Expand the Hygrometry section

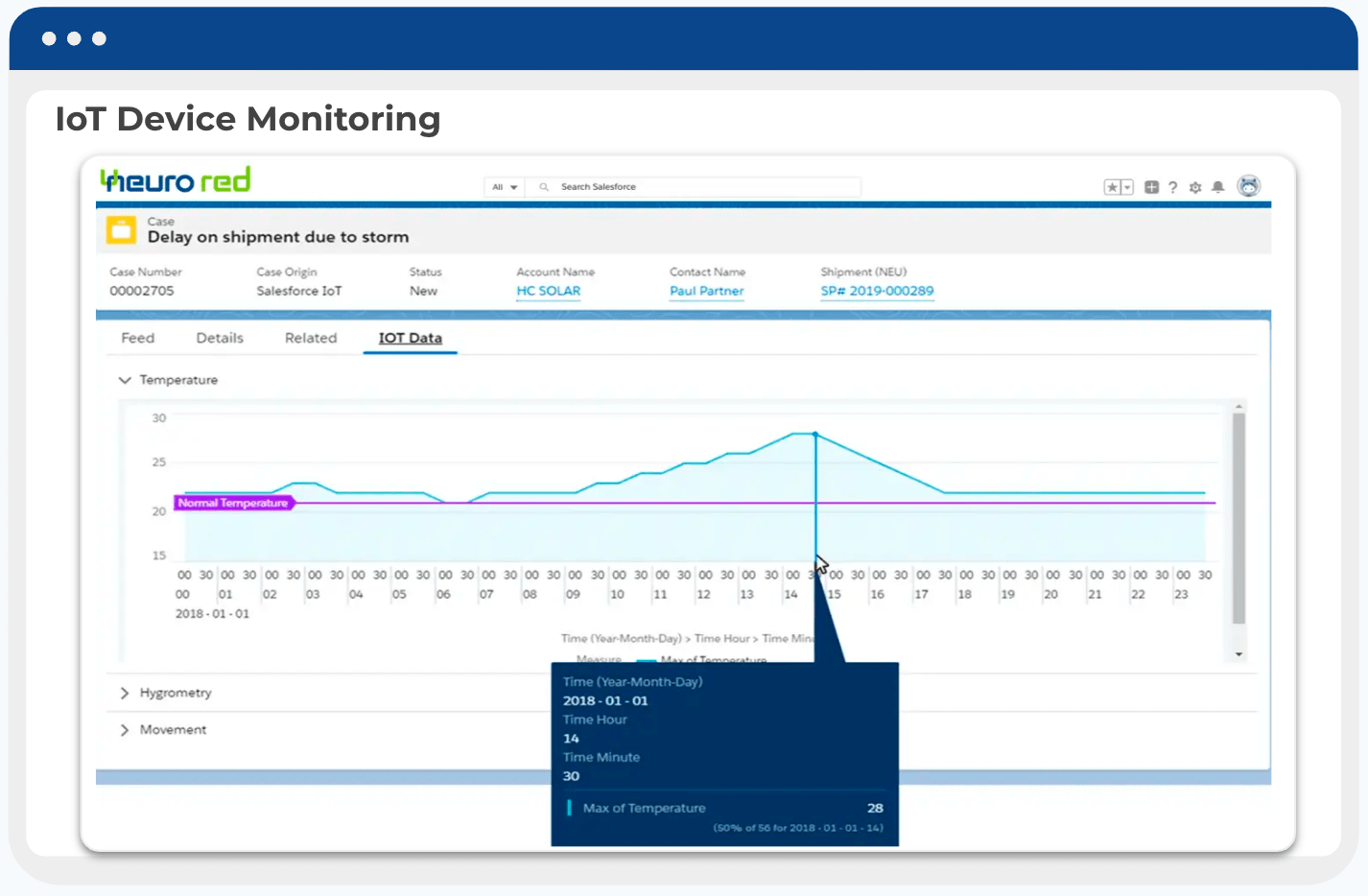[x=125, y=693]
